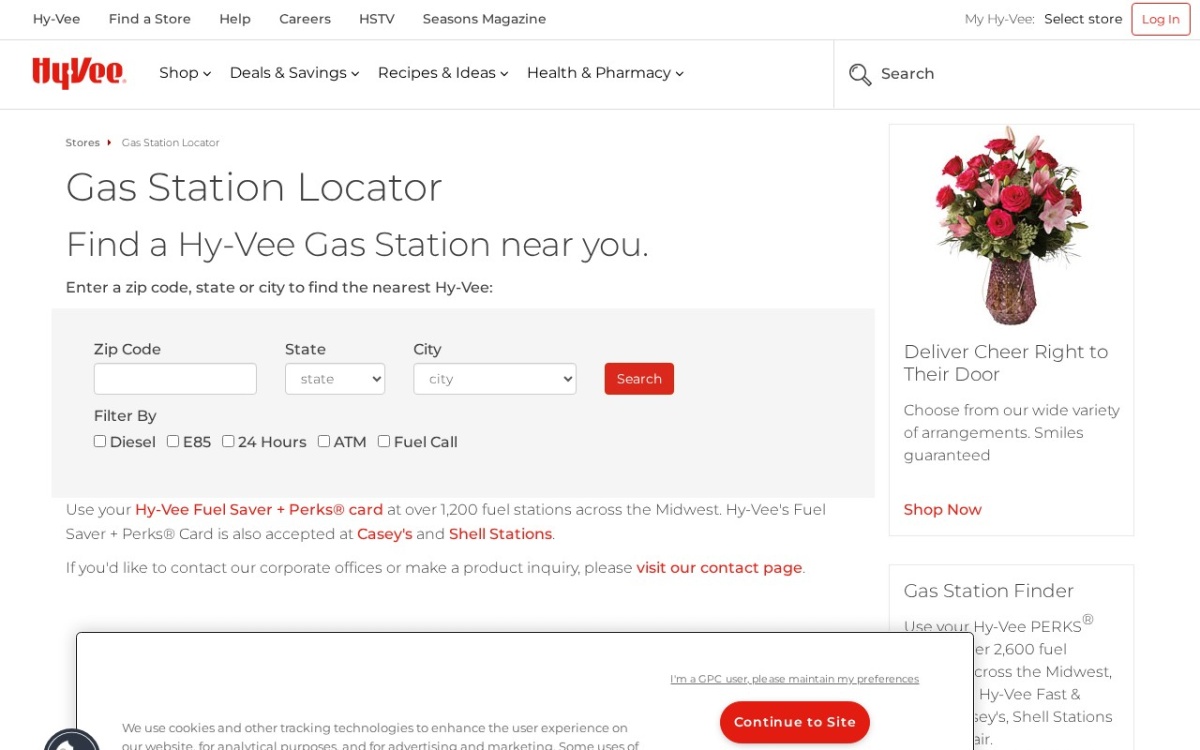The height and width of the screenshot is (750, 1200).
Task: Enable the Diesel filter checkbox
Action: [x=100, y=441]
